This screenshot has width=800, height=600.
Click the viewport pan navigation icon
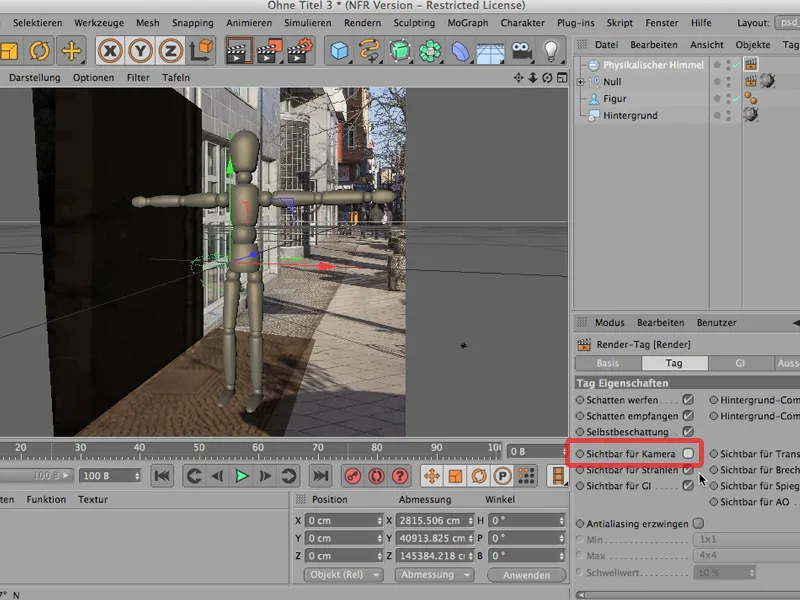tap(518, 78)
